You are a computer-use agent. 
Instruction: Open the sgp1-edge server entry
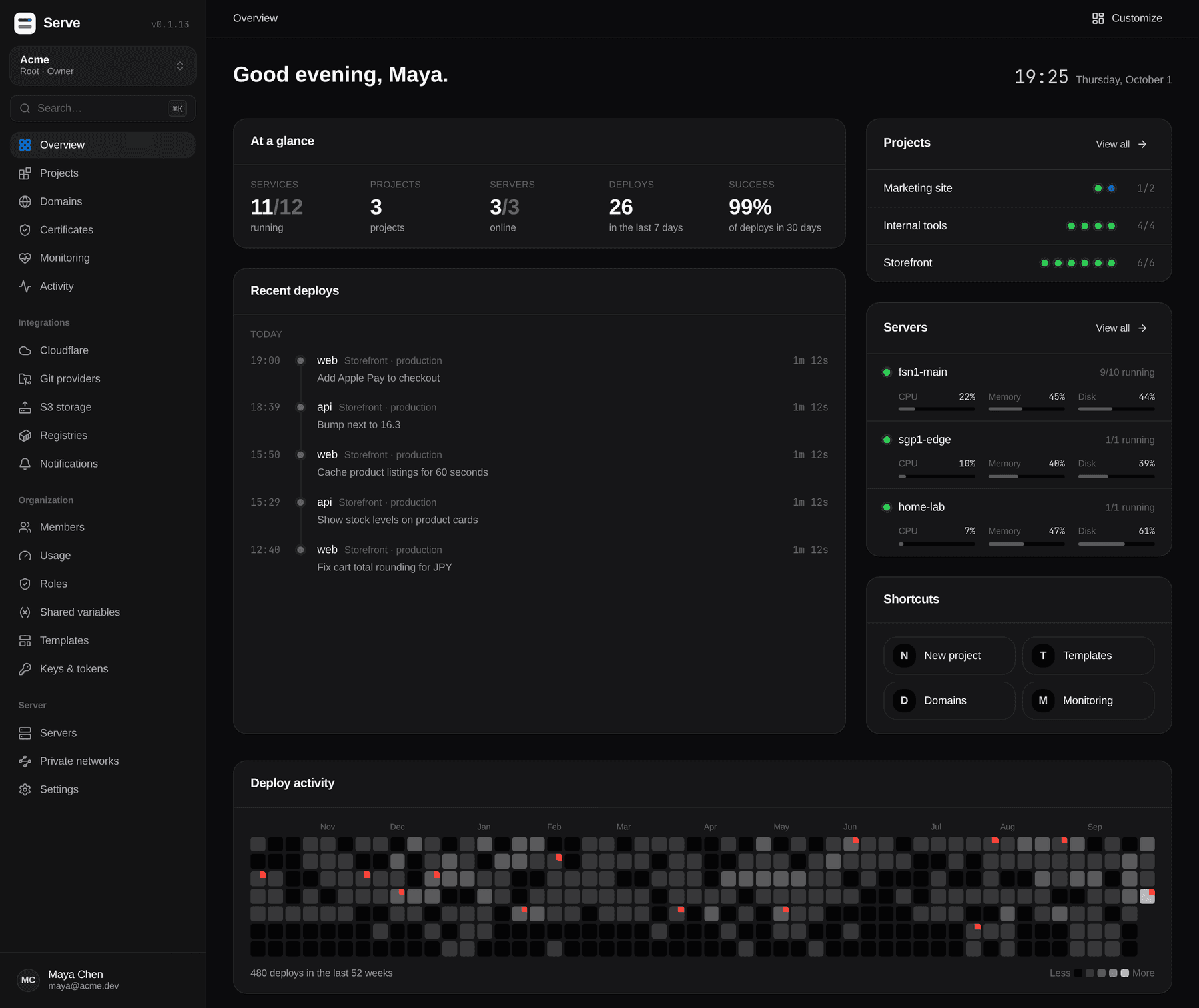[x=1019, y=454]
